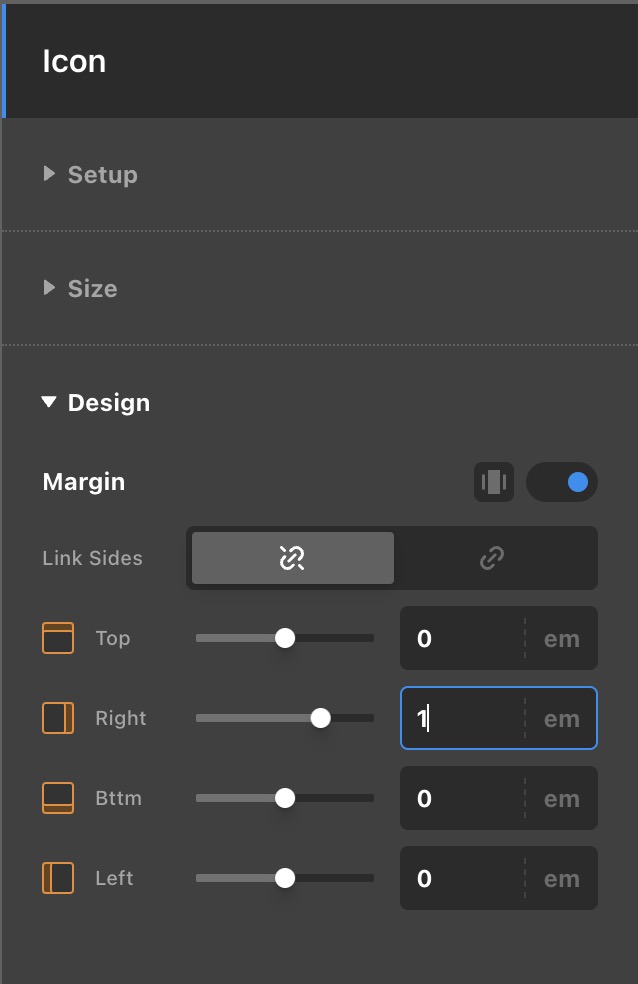Click the right margin icon
Image resolution: width=638 pixels, height=984 pixels.
58,718
